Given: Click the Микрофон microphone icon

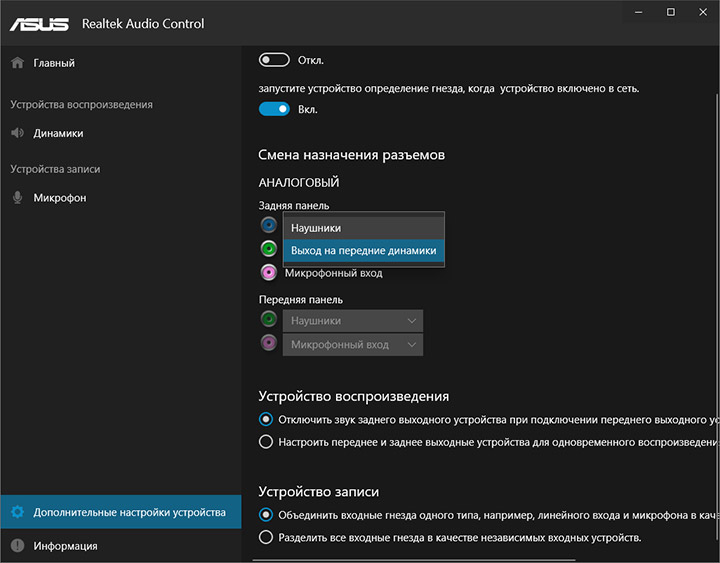Looking at the screenshot, I should (x=17, y=198).
